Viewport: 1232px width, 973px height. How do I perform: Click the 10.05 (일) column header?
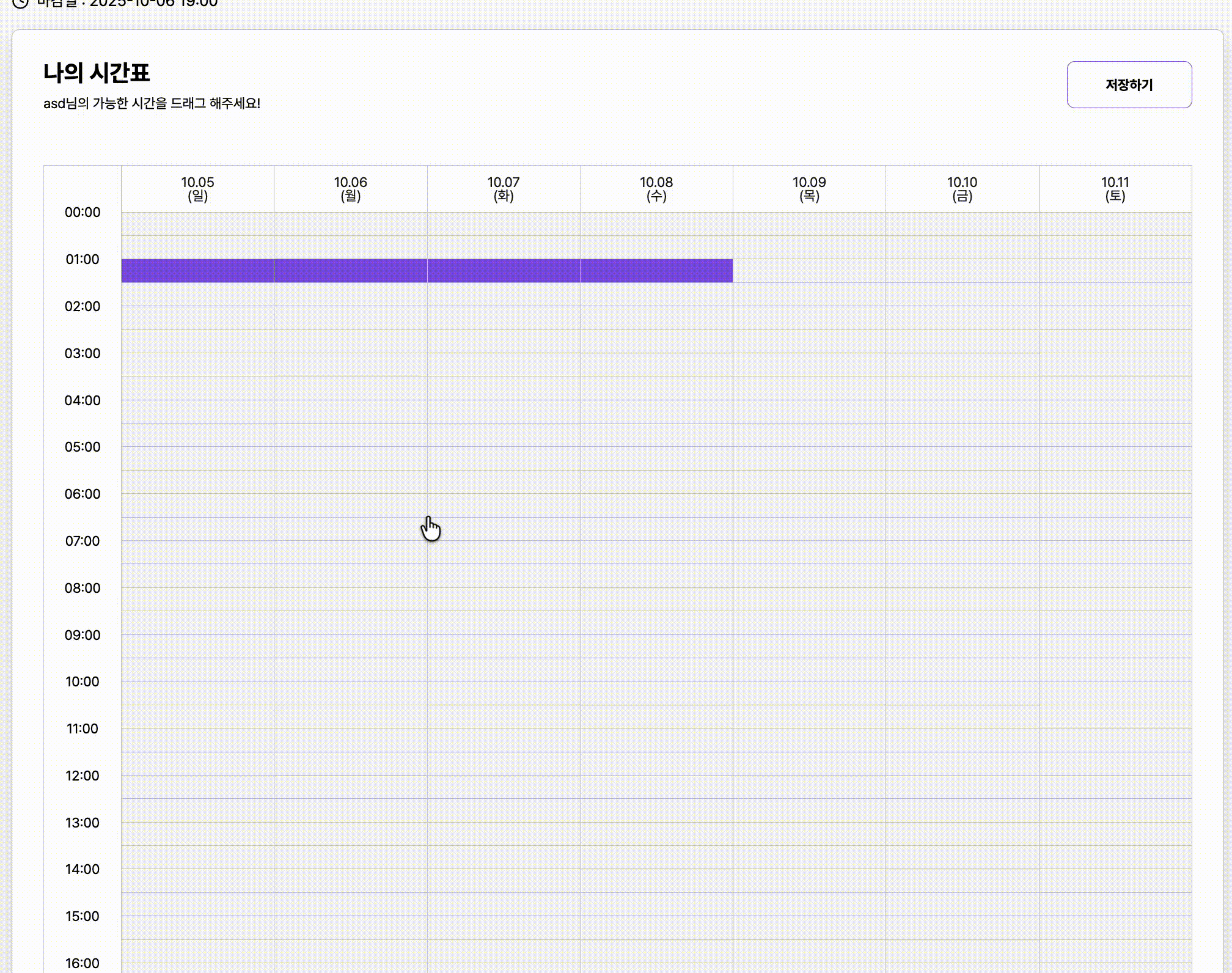197,189
